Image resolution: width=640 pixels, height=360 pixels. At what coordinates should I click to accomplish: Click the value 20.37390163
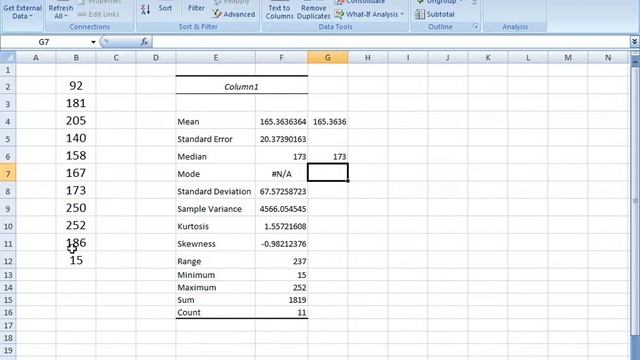(x=282, y=139)
